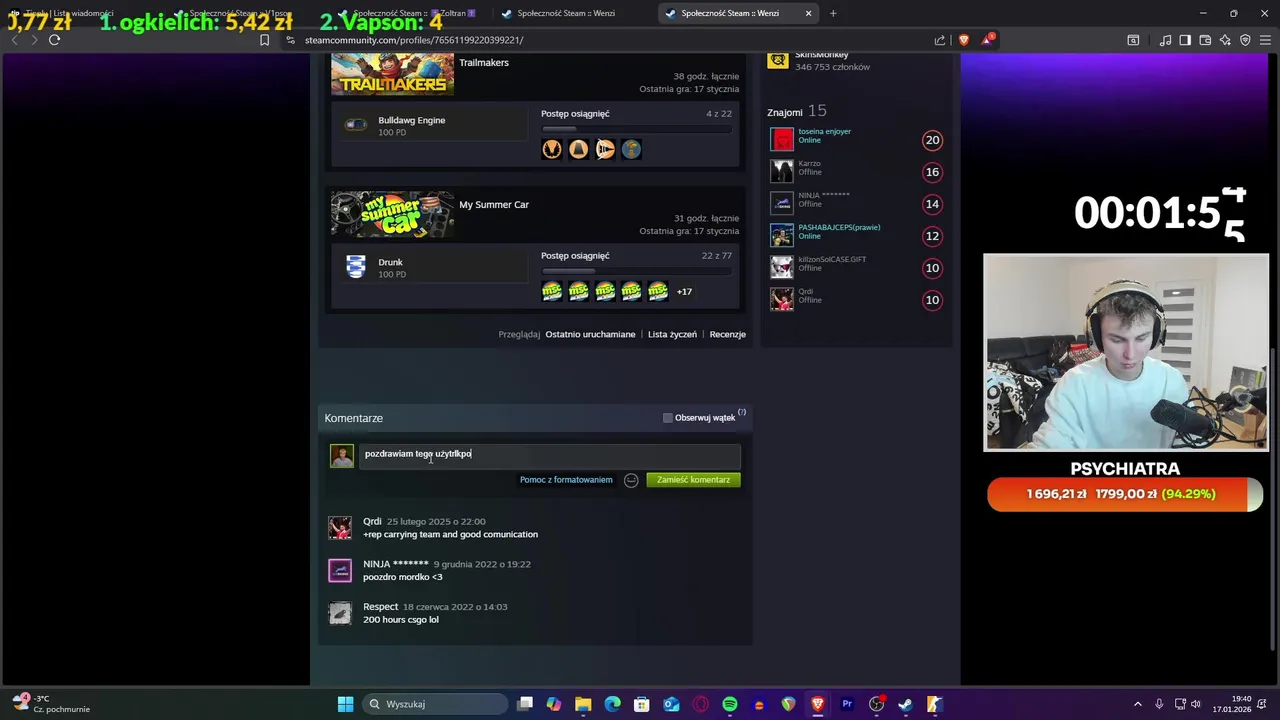Open killzonSolCASE.GIFT avatar

tap(782, 267)
